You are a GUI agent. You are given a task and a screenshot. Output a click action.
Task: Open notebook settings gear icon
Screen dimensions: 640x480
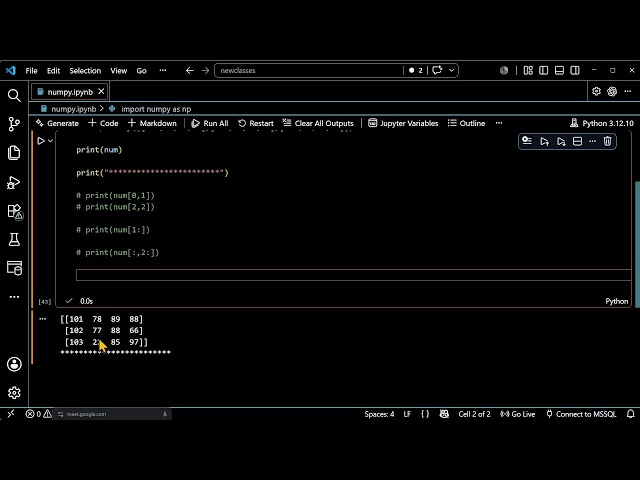click(596, 91)
